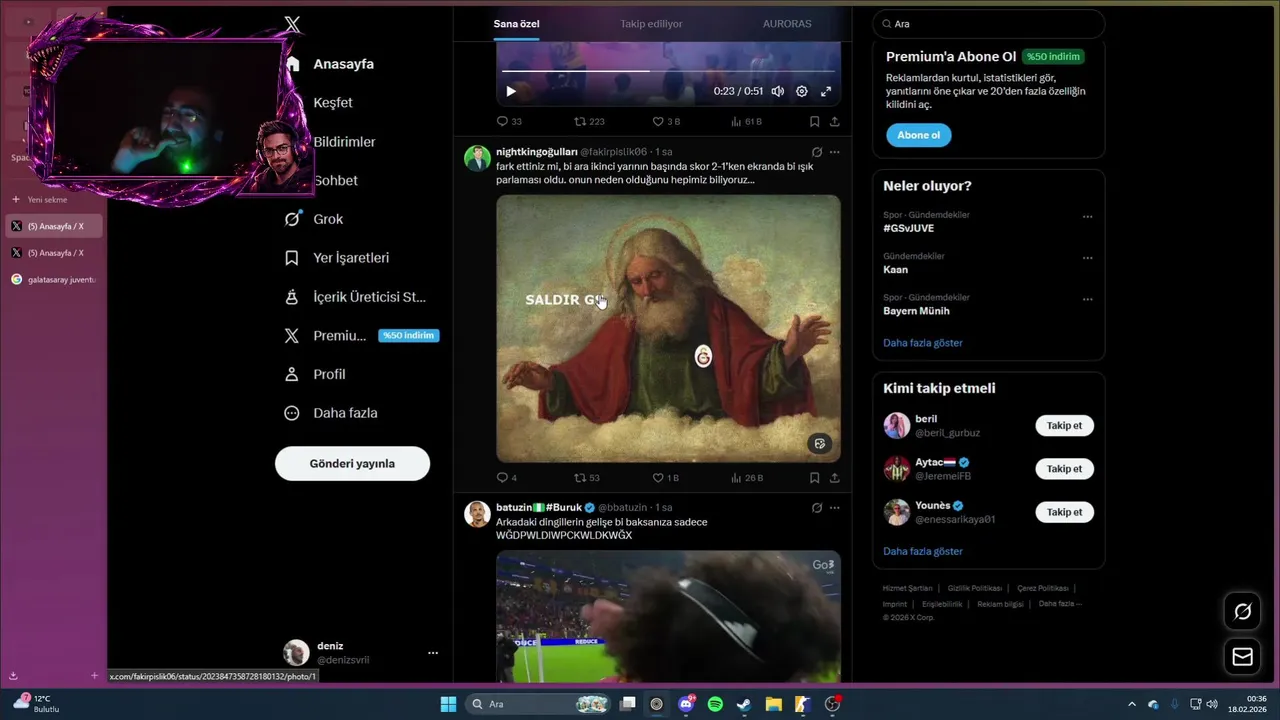Image resolution: width=1280 pixels, height=720 pixels.
Task: Follow Aytac with Takip et
Action: pyautogui.click(x=1064, y=469)
